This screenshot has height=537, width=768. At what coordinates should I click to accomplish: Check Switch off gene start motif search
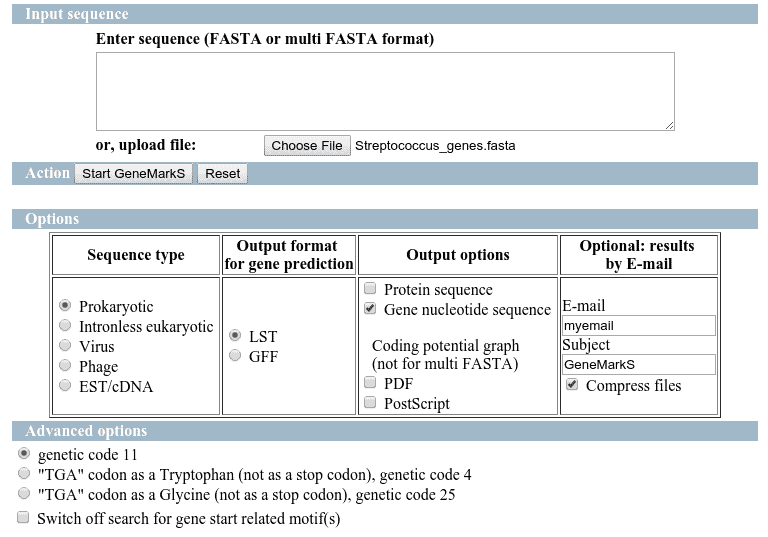point(24,518)
